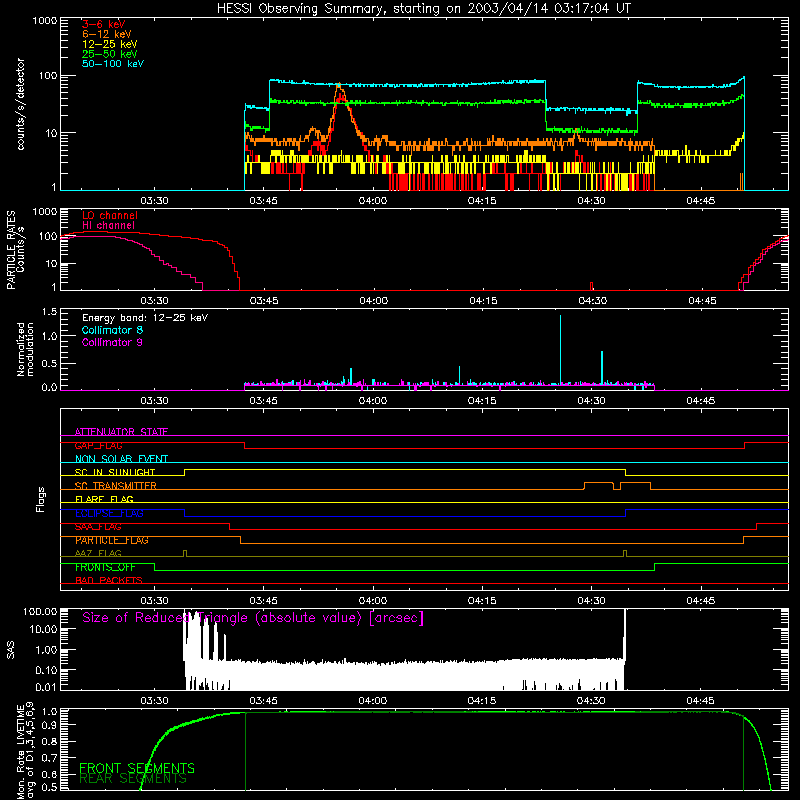
Task: Click the FRONT SEGMENTS legend label
Action: pyautogui.click(x=137, y=768)
